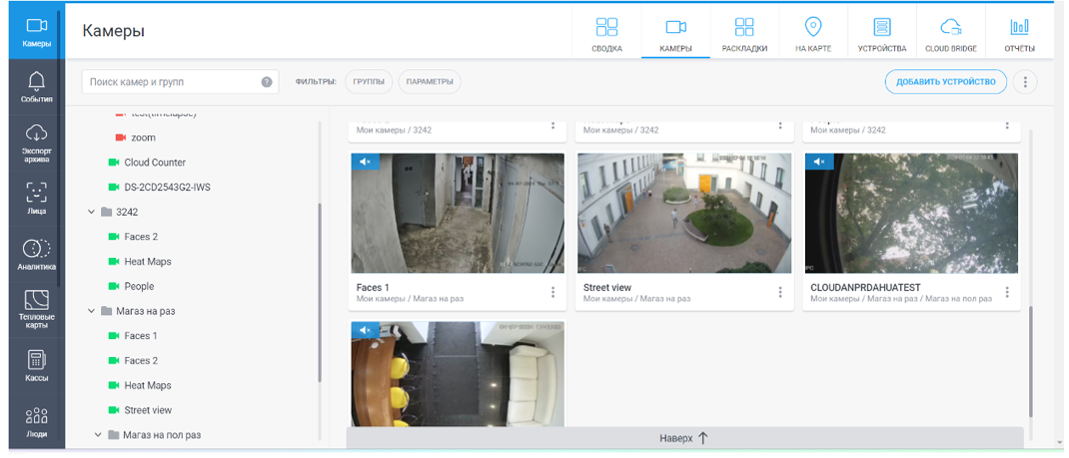The height and width of the screenshot is (458, 1069).
Task: Unmute the Faces 1 camera preview
Action: (x=365, y=162)
